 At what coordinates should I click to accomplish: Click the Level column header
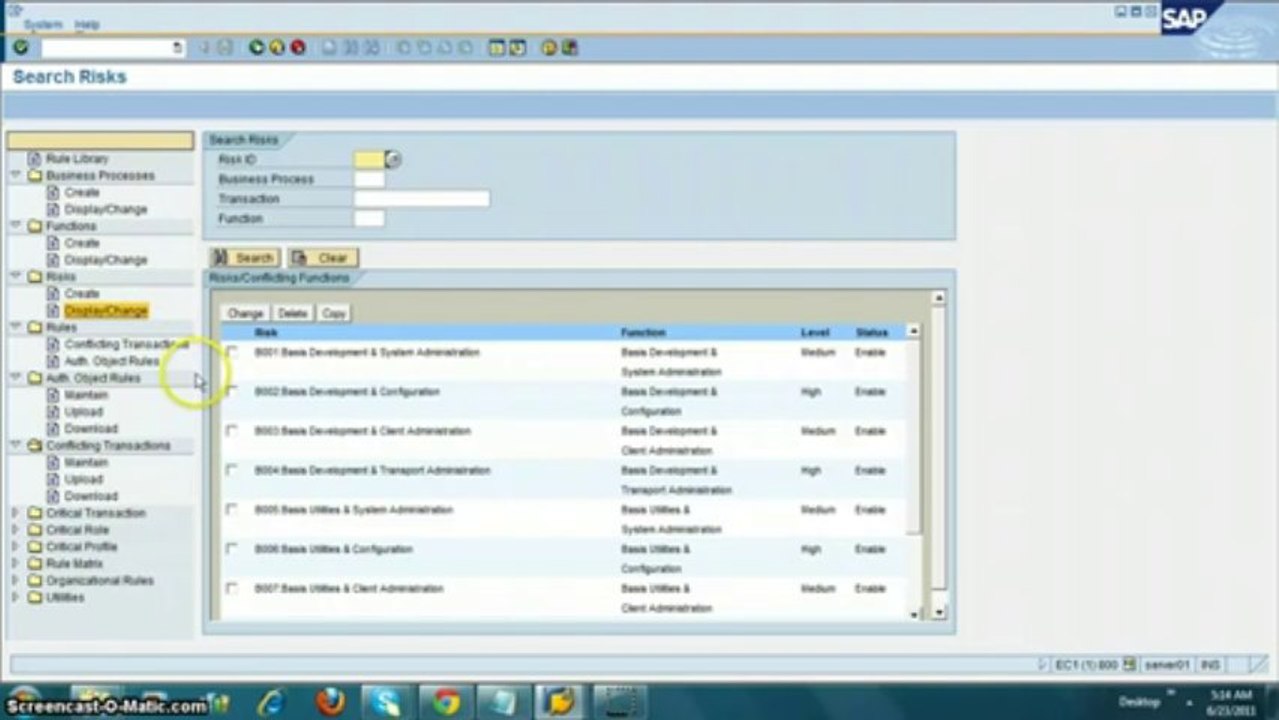pos(815,332)
